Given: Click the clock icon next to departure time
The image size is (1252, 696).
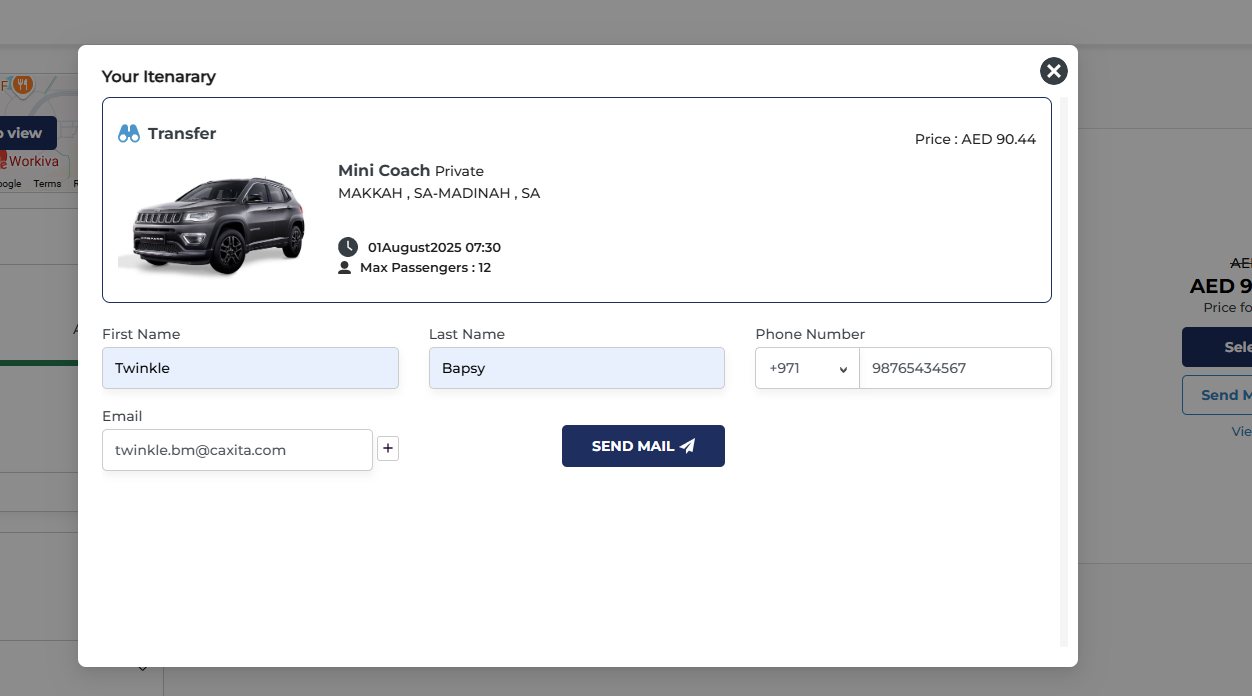Looking at the screenshot, I should point(347,247).
